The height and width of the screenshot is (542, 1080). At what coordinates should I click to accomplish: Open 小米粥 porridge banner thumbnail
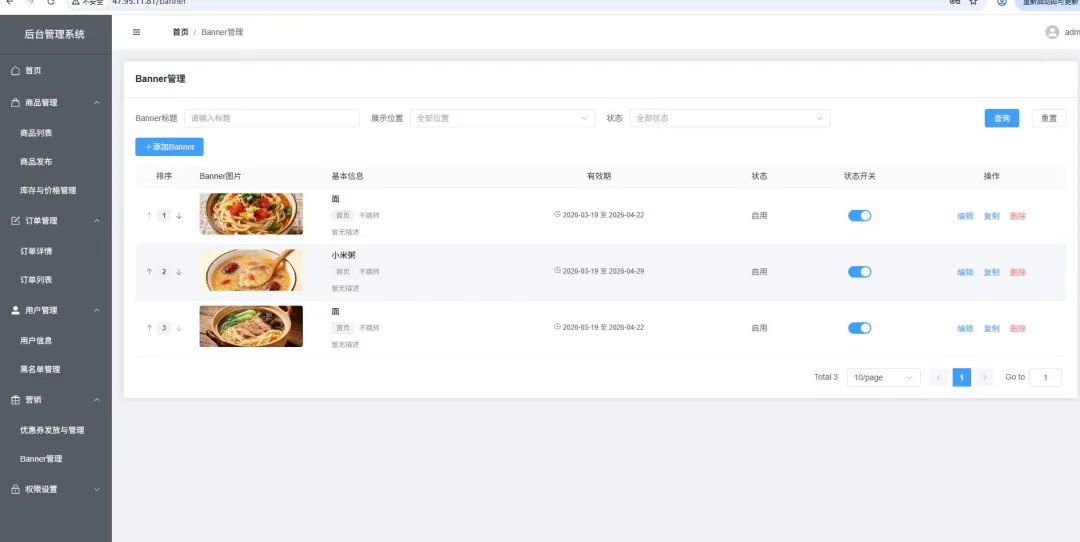(x=251, y=270)
